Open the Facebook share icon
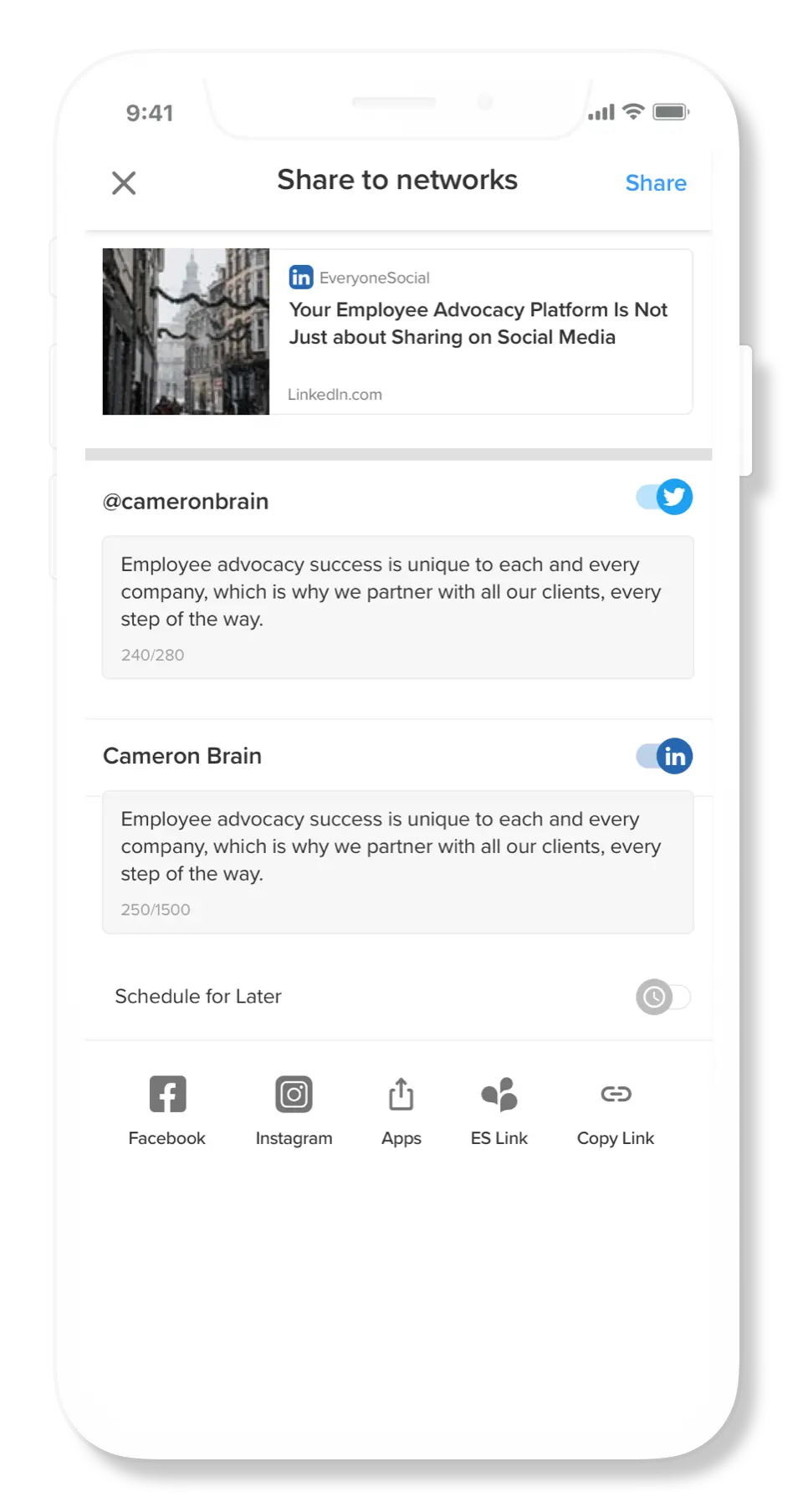Screen dimensions: 803x1512 tap(167, 1094)
